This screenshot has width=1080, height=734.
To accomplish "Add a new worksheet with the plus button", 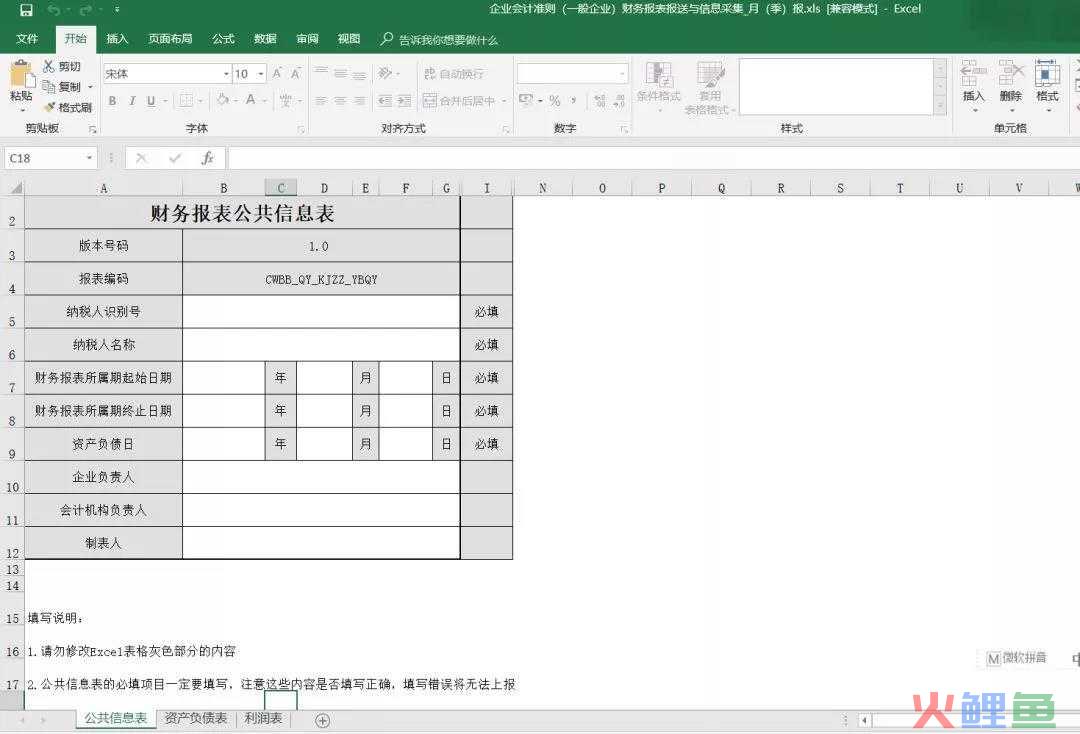I will 321,719.
